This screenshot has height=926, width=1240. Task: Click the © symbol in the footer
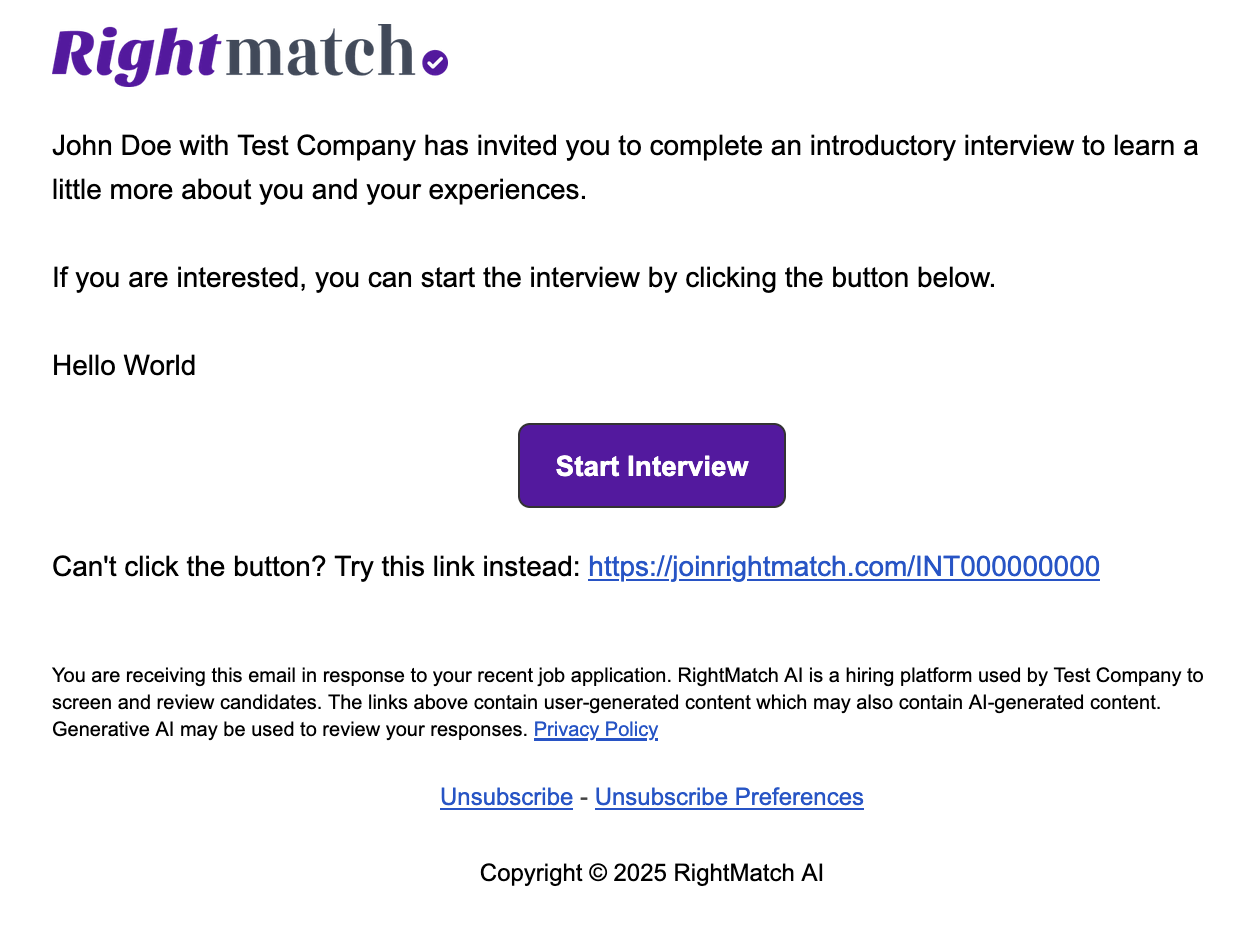pyautogui.click(x=598, y=873)
